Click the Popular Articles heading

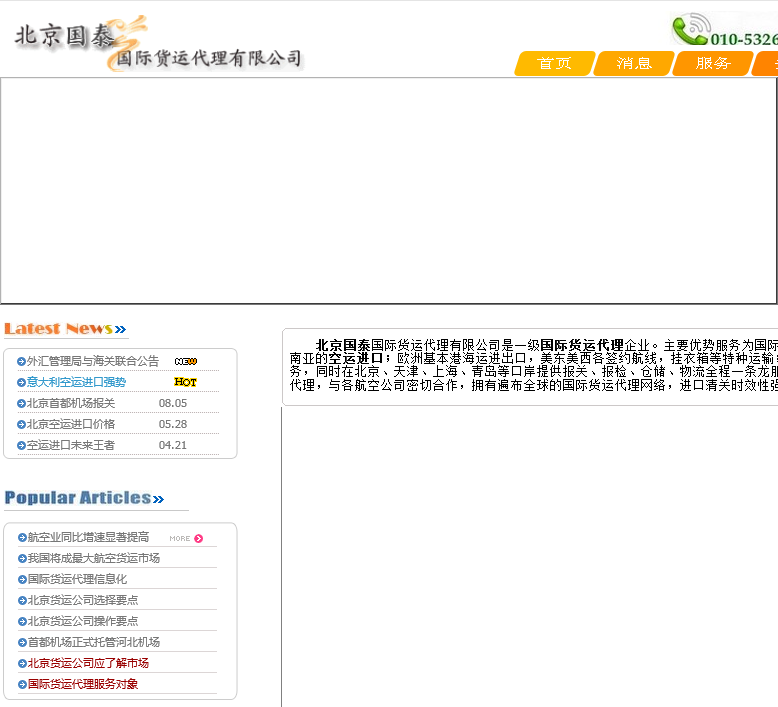pyautogui.click(x=77, y=498)
